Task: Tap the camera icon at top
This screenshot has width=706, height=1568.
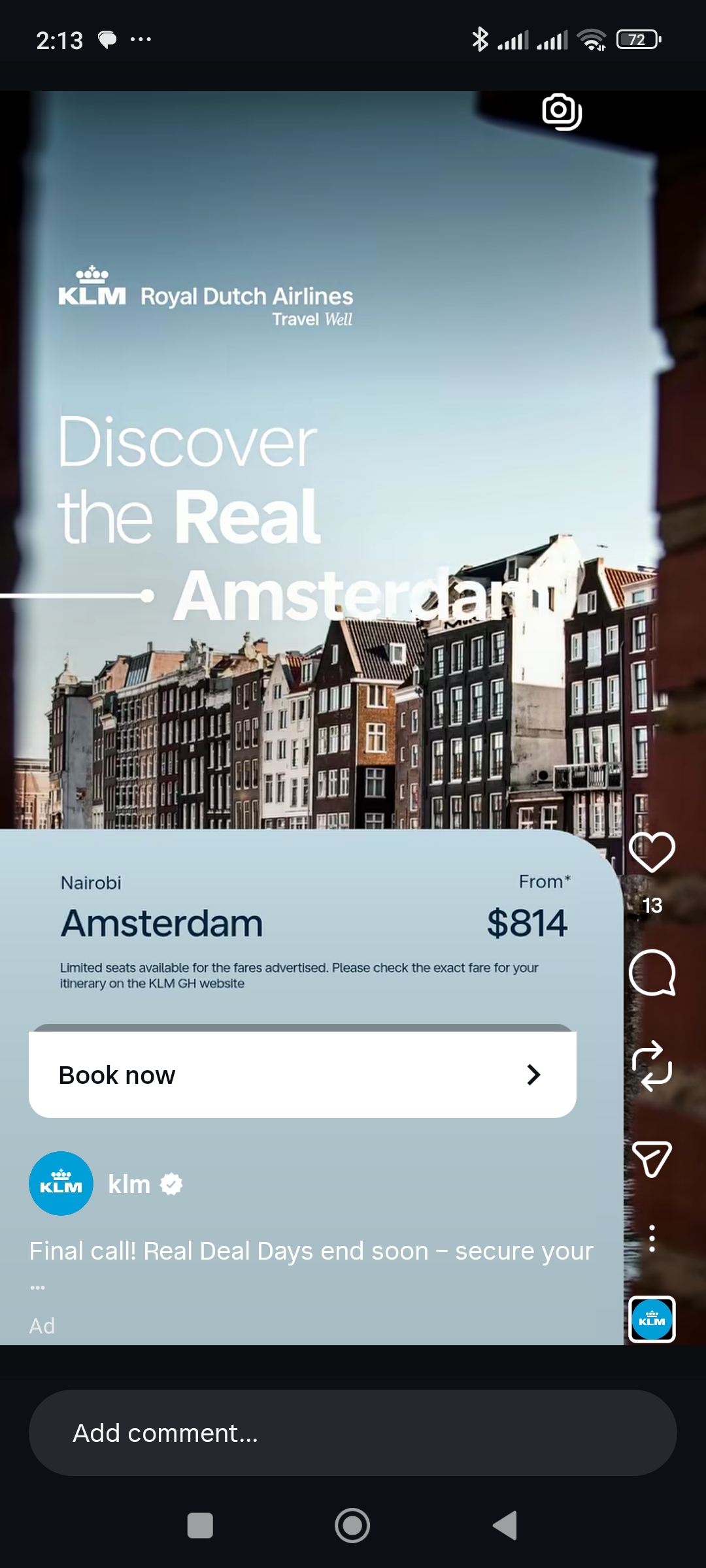Action: (x=562, y=112)
